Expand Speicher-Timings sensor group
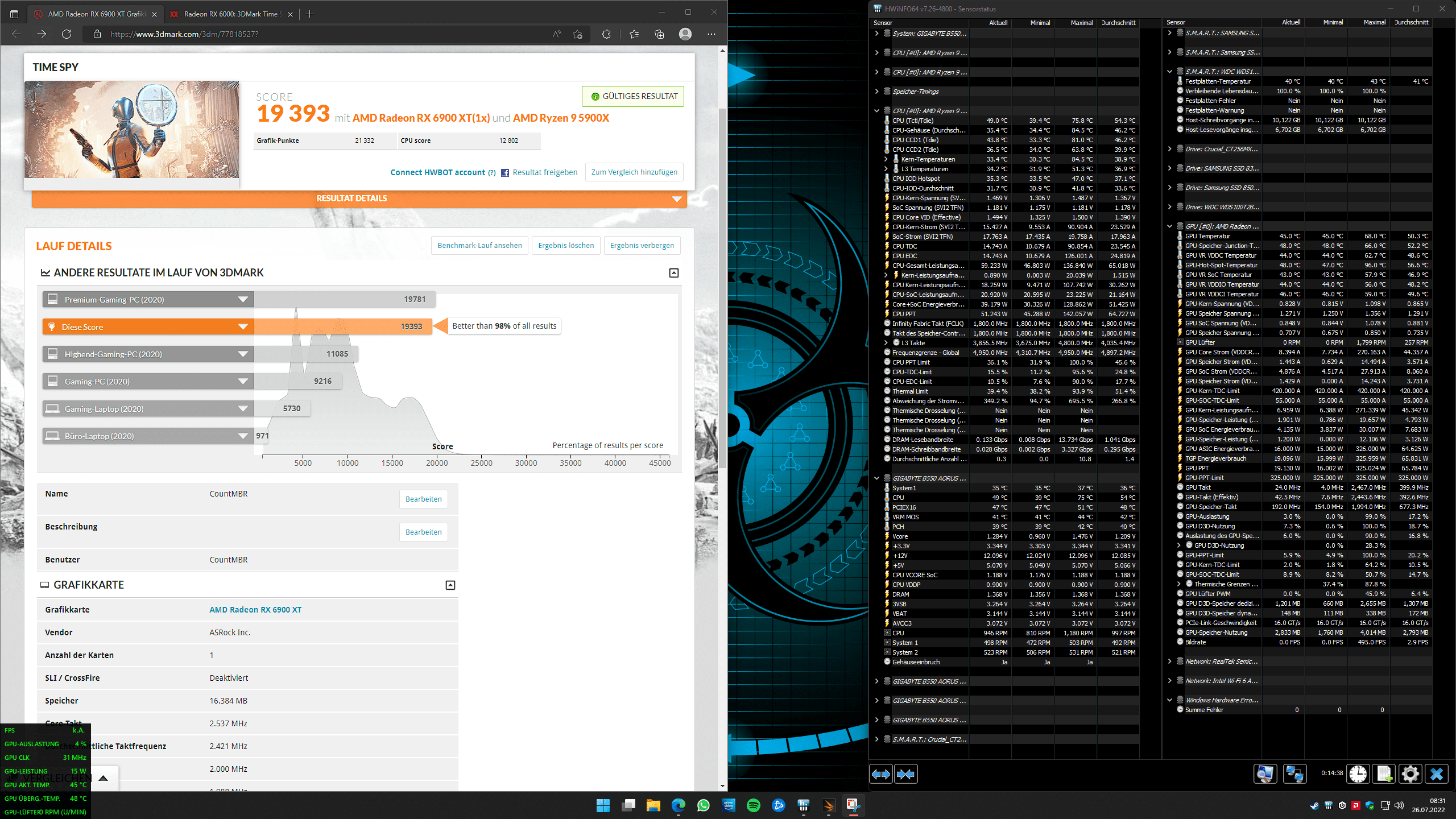The image size is (1456, 819). [x=877, y=92]
